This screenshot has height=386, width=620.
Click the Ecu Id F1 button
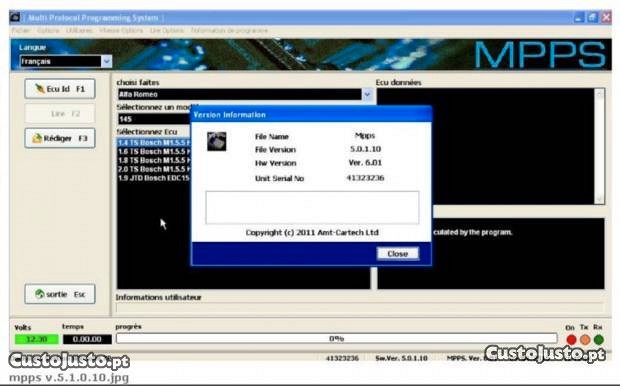(x=60, y=89)
